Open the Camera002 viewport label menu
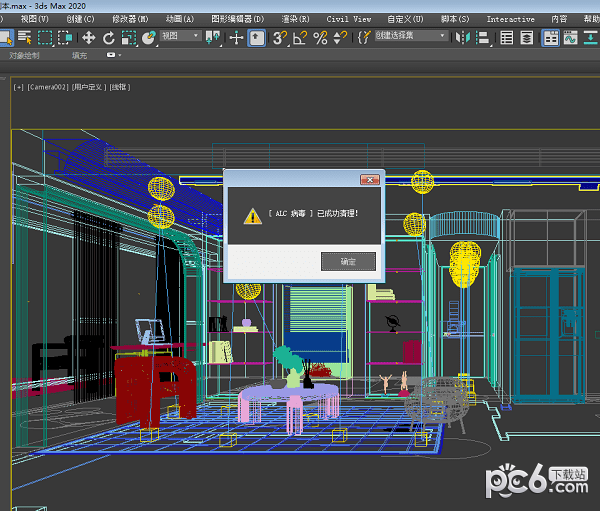The width and height of the screenshot is (600, 511). click(47, 87)
